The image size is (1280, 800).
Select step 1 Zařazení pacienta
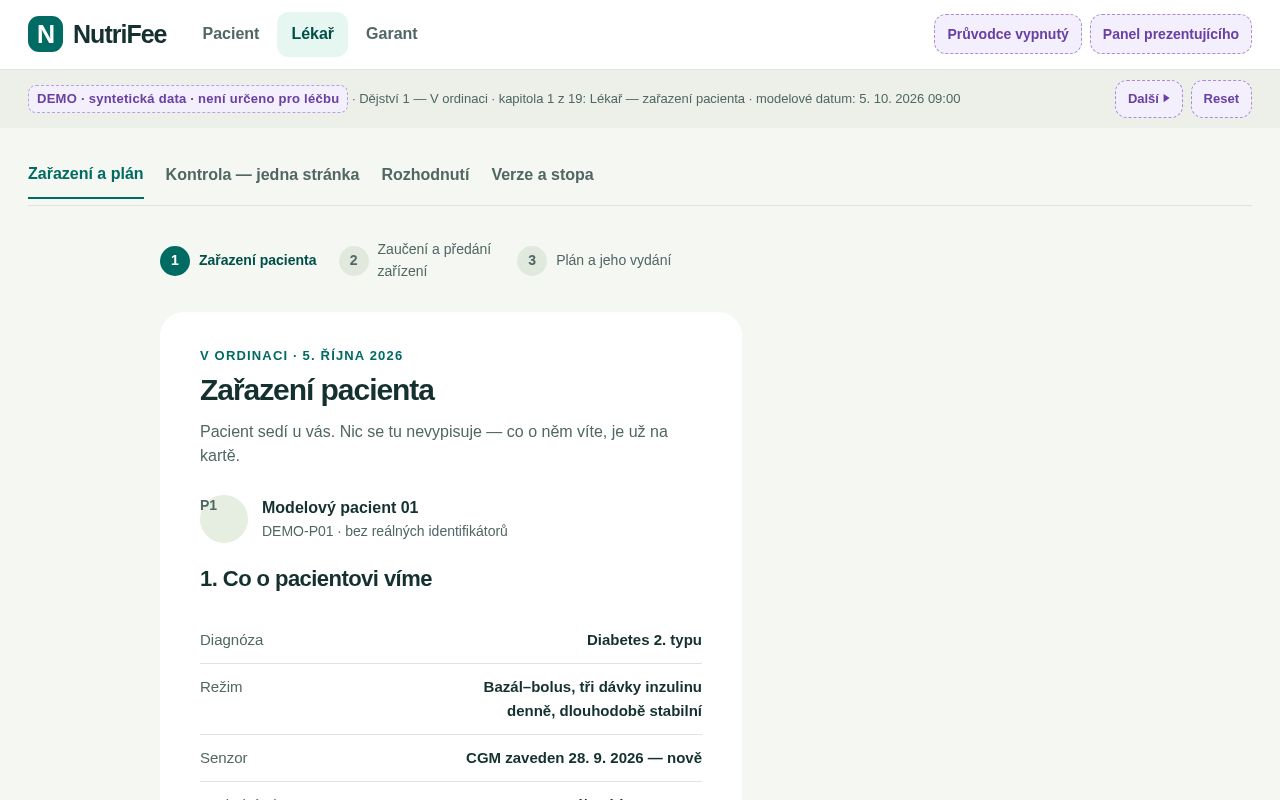(238, 260)
